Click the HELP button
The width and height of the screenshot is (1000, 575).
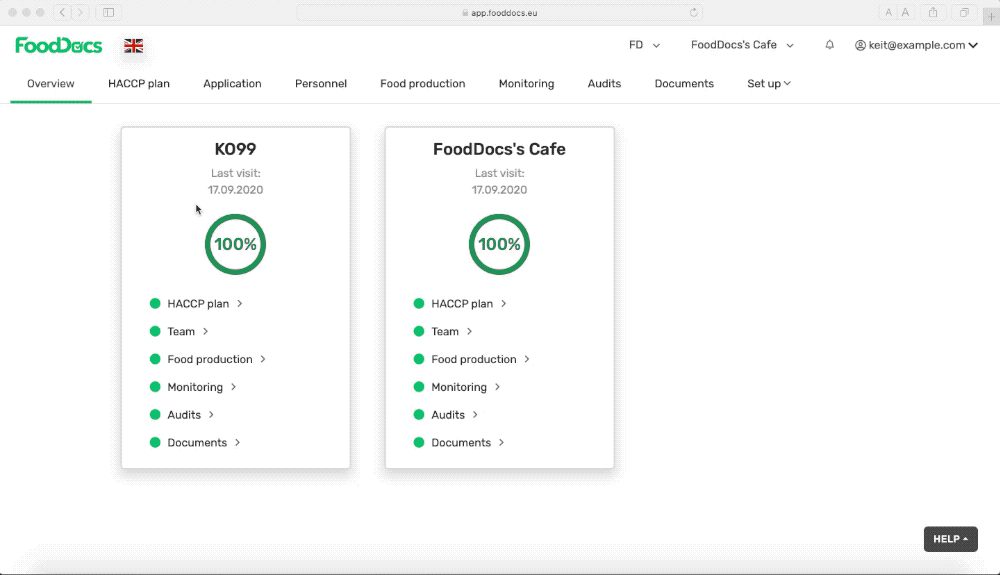click(x=951, y=539)
